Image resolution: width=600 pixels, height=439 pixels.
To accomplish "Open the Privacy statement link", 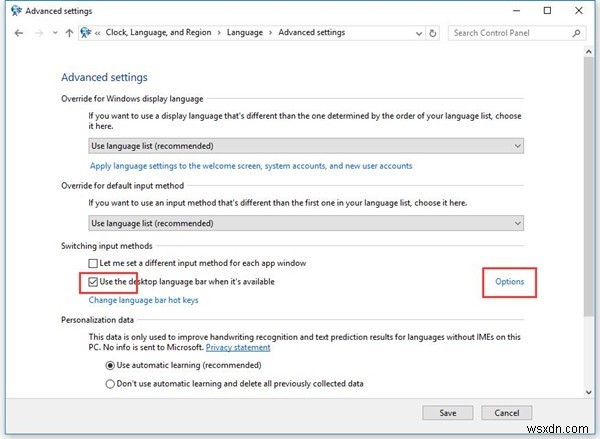I will click(x=238, y=347).
